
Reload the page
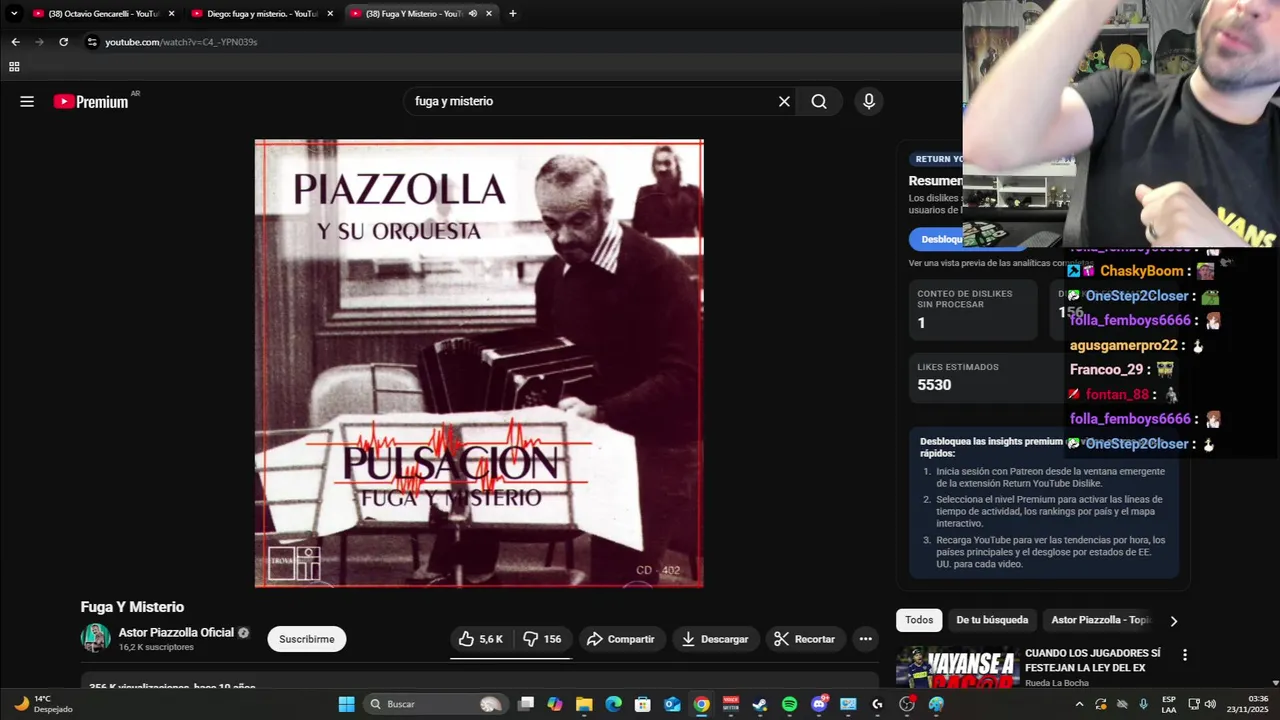click(63, 42)
